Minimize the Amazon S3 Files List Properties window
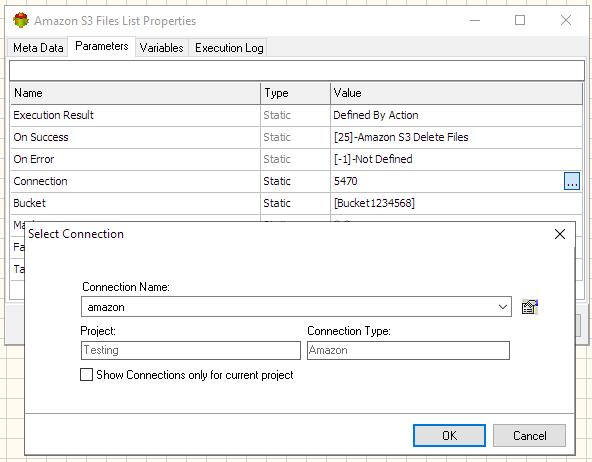Viewport: 592px width, 462px height. tap(475, 20)
